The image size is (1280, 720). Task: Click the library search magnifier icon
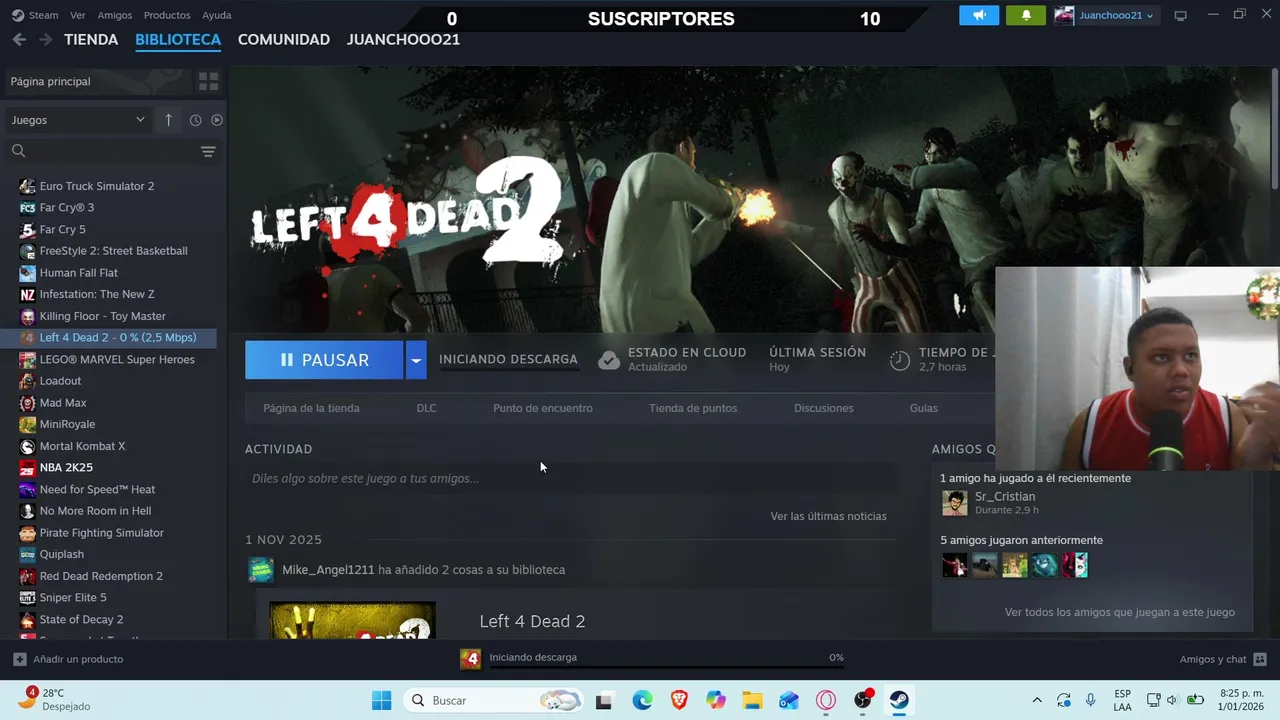tap(18, 151)
